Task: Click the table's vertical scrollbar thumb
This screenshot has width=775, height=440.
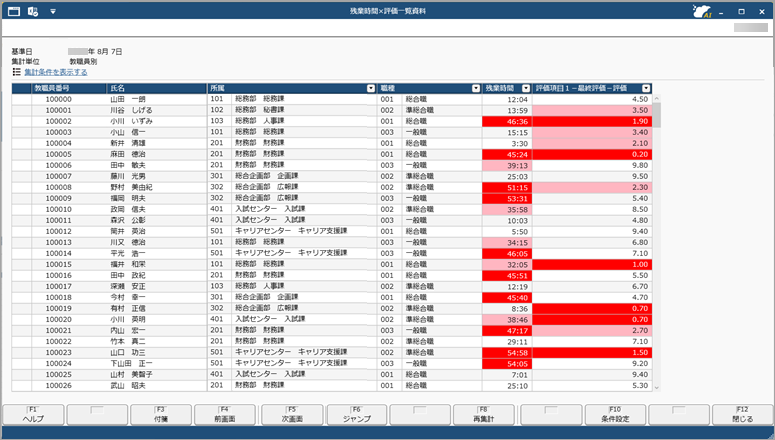Action: [657, 115]
